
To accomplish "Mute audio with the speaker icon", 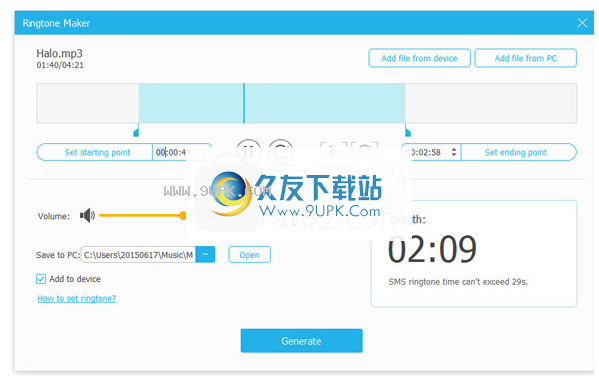I will pos(87,215).
